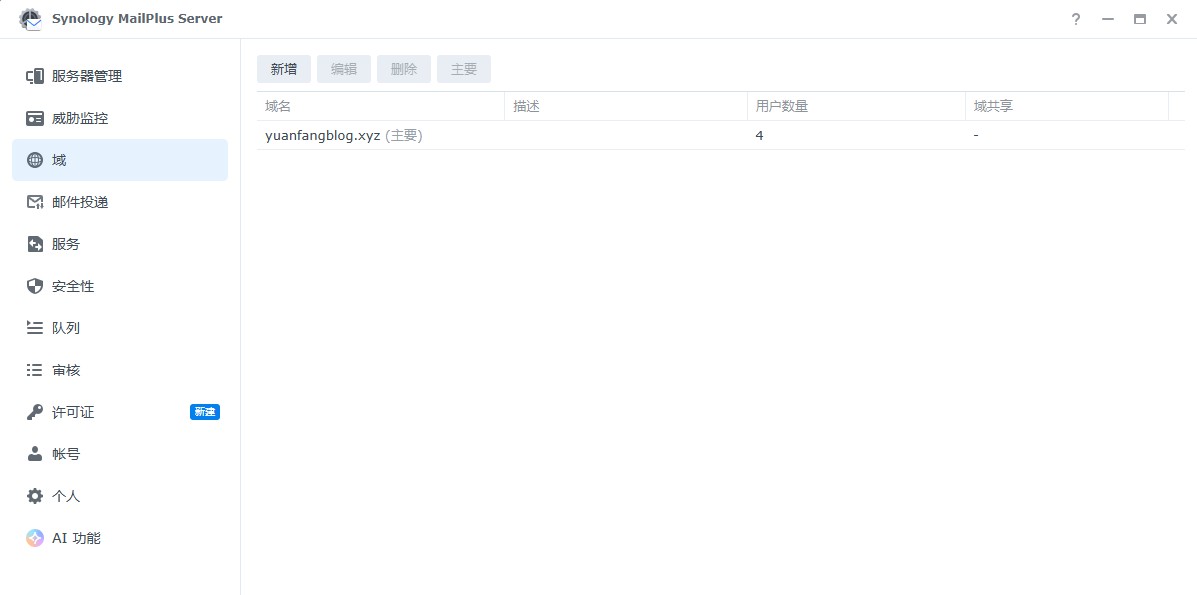Open the 服务器管理 section

[120, 76]
